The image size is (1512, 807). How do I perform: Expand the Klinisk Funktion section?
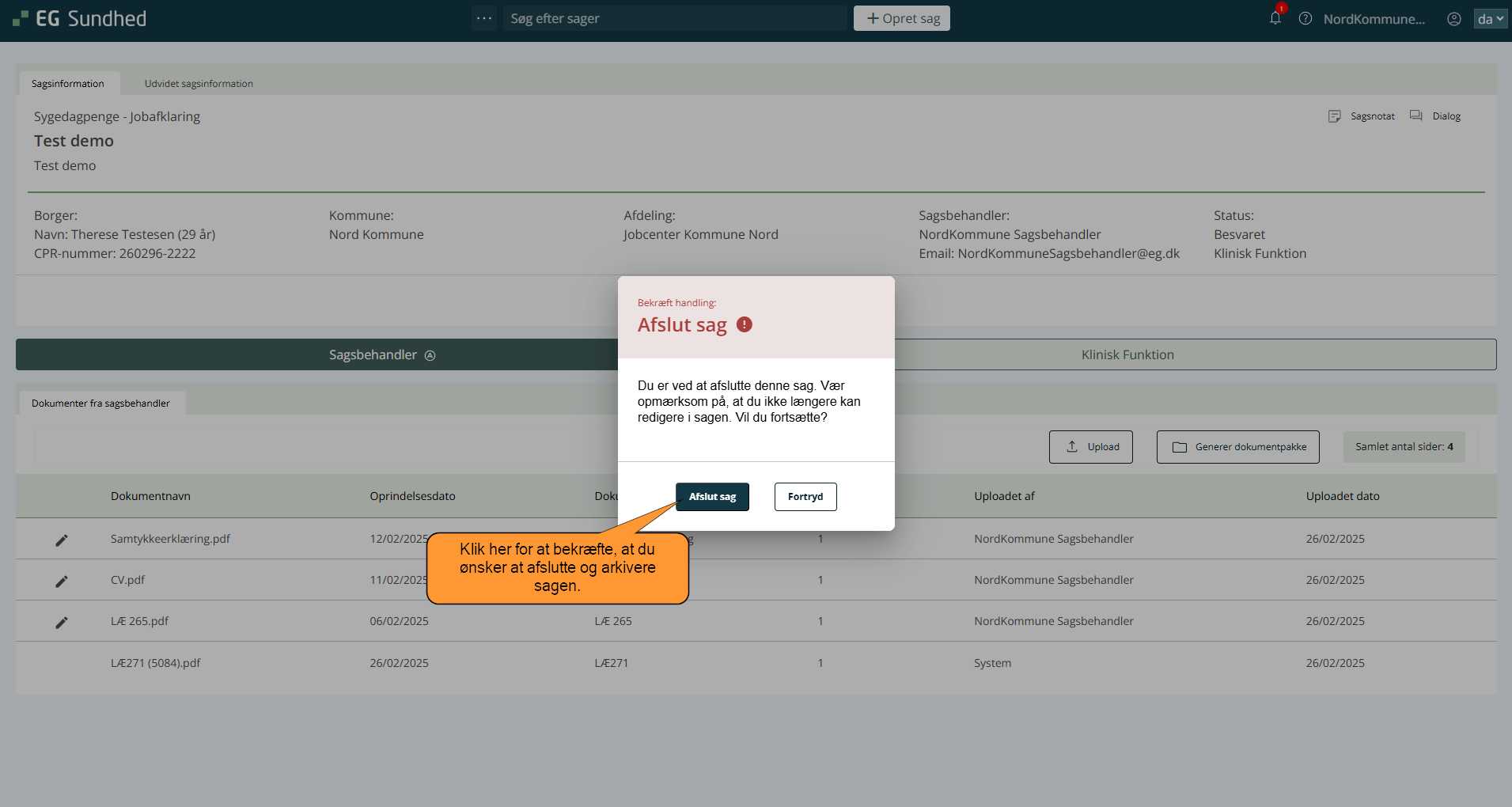point(1127,354)
